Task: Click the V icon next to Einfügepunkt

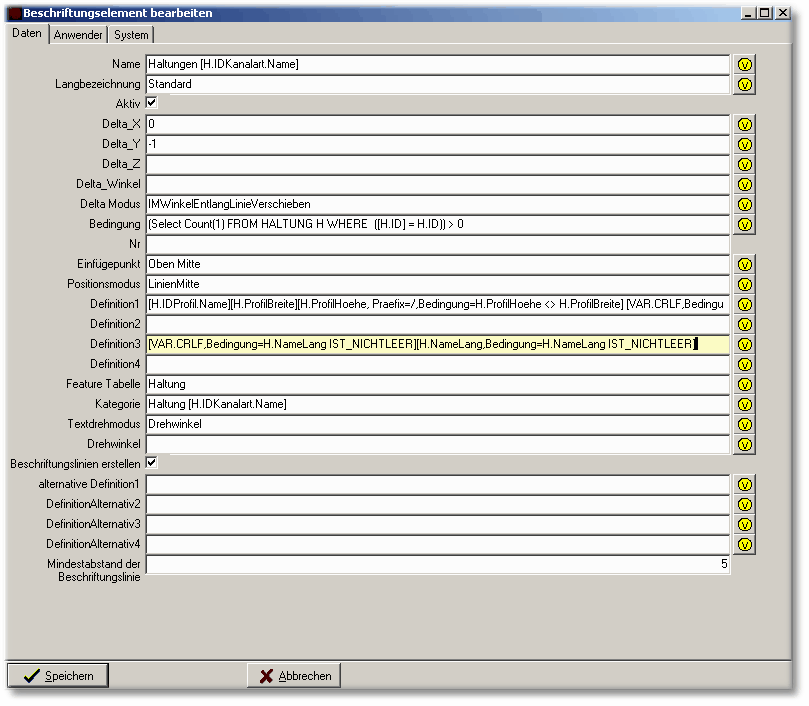Action: (x=744, y=264)
